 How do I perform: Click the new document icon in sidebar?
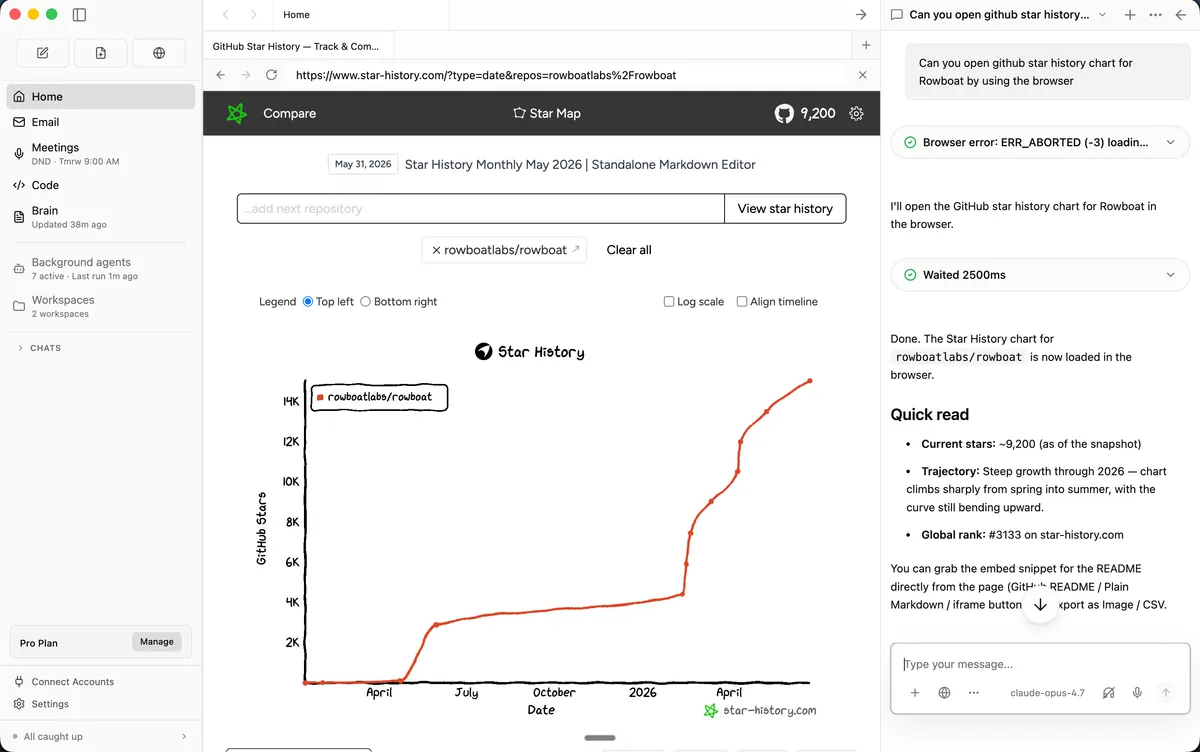pyautogui.click(x=101, y=53)
